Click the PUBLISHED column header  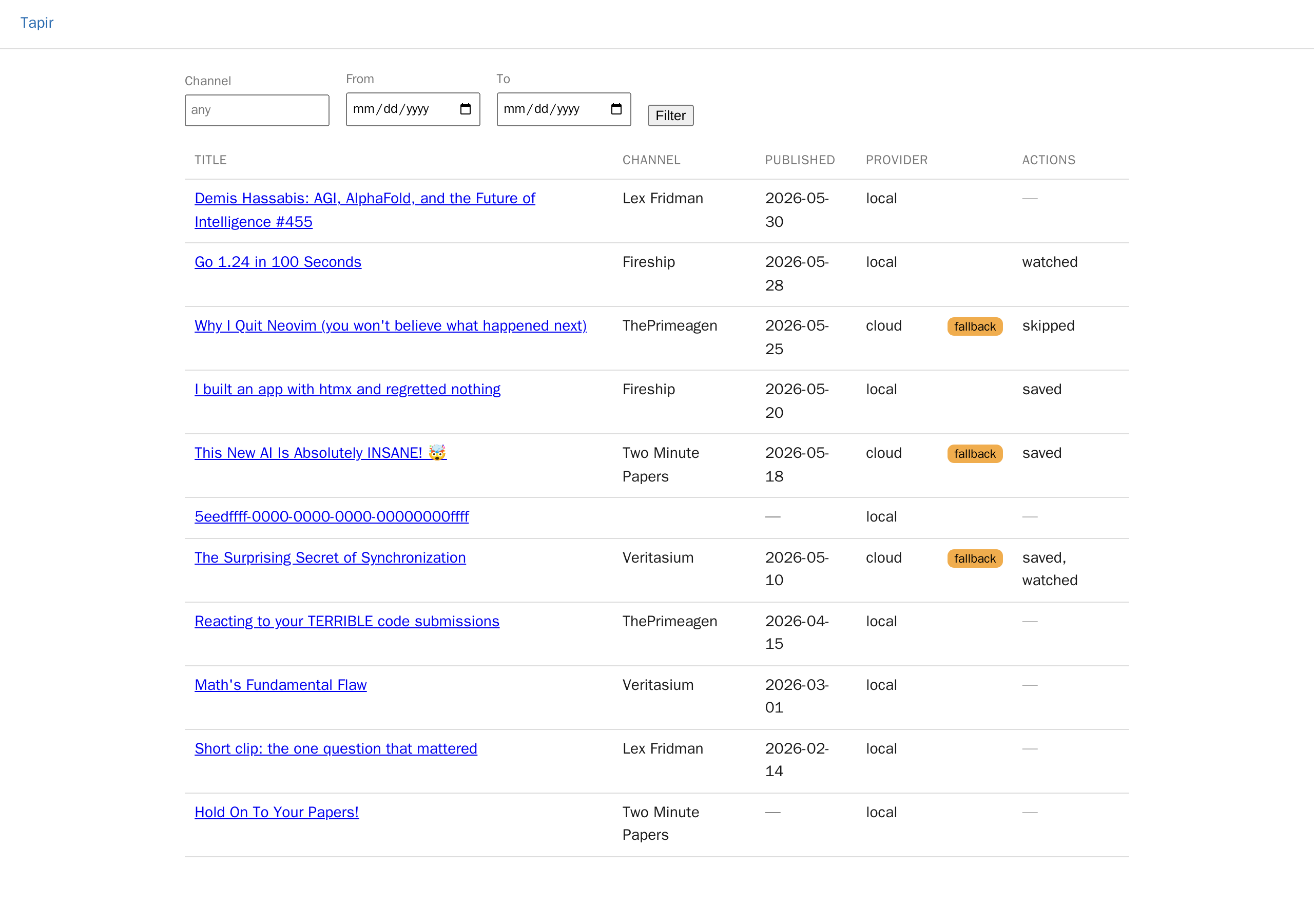coord(800,160)
